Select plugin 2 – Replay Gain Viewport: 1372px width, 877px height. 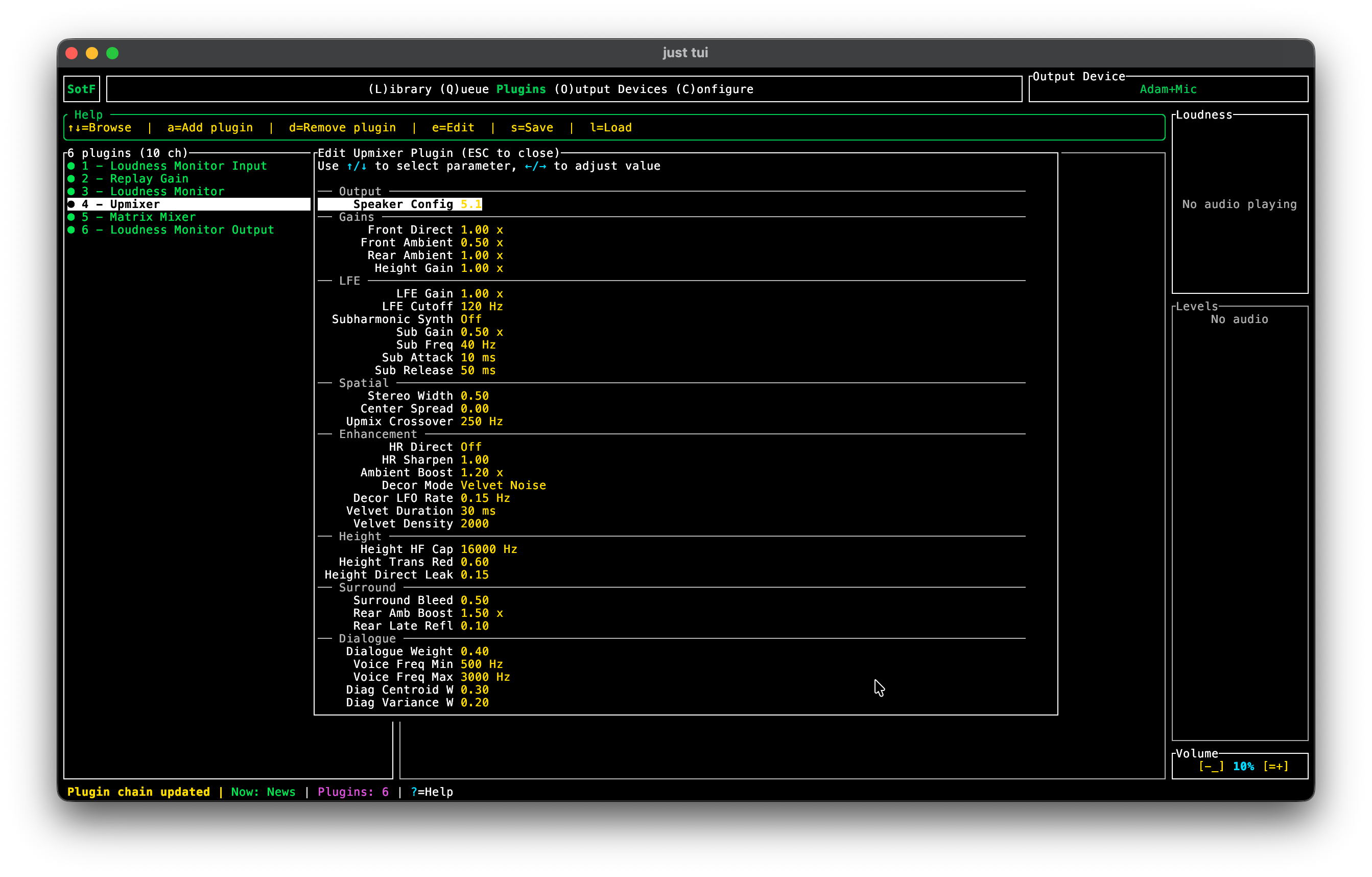click(188, 178)
